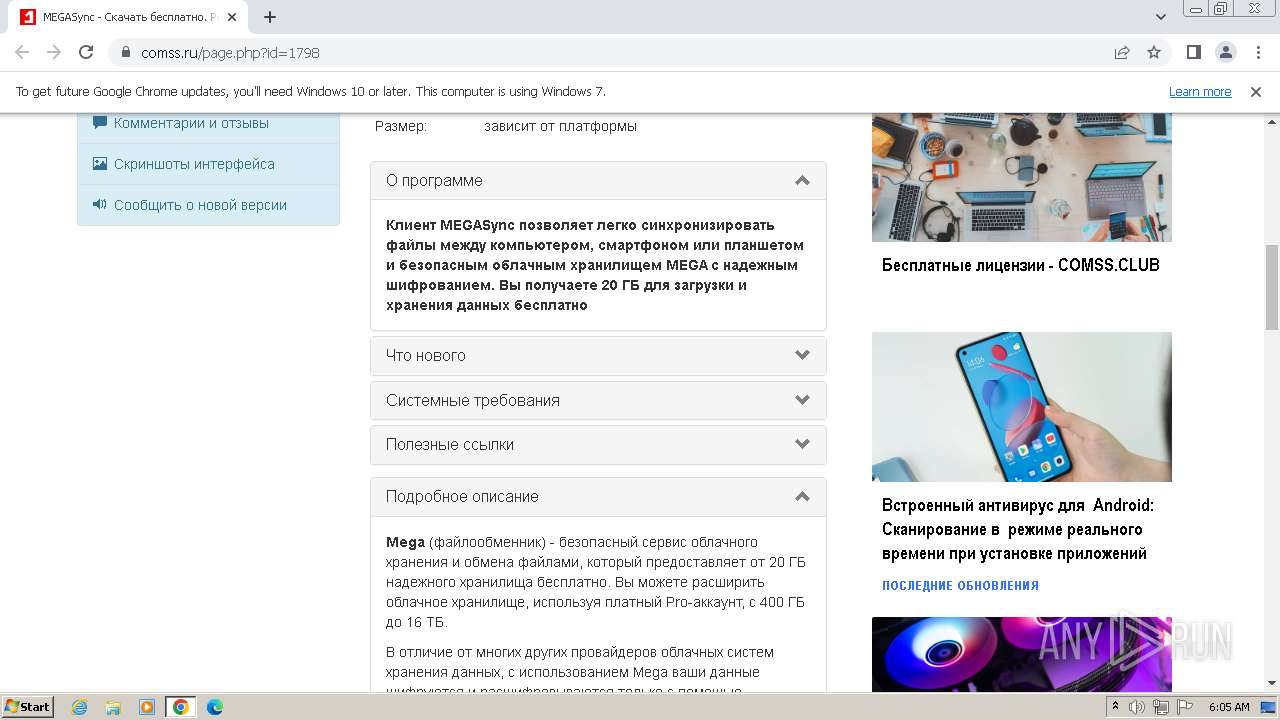Open the Chrome profile menu
The image size is (1280, 720).
[x=1226, y=52]
